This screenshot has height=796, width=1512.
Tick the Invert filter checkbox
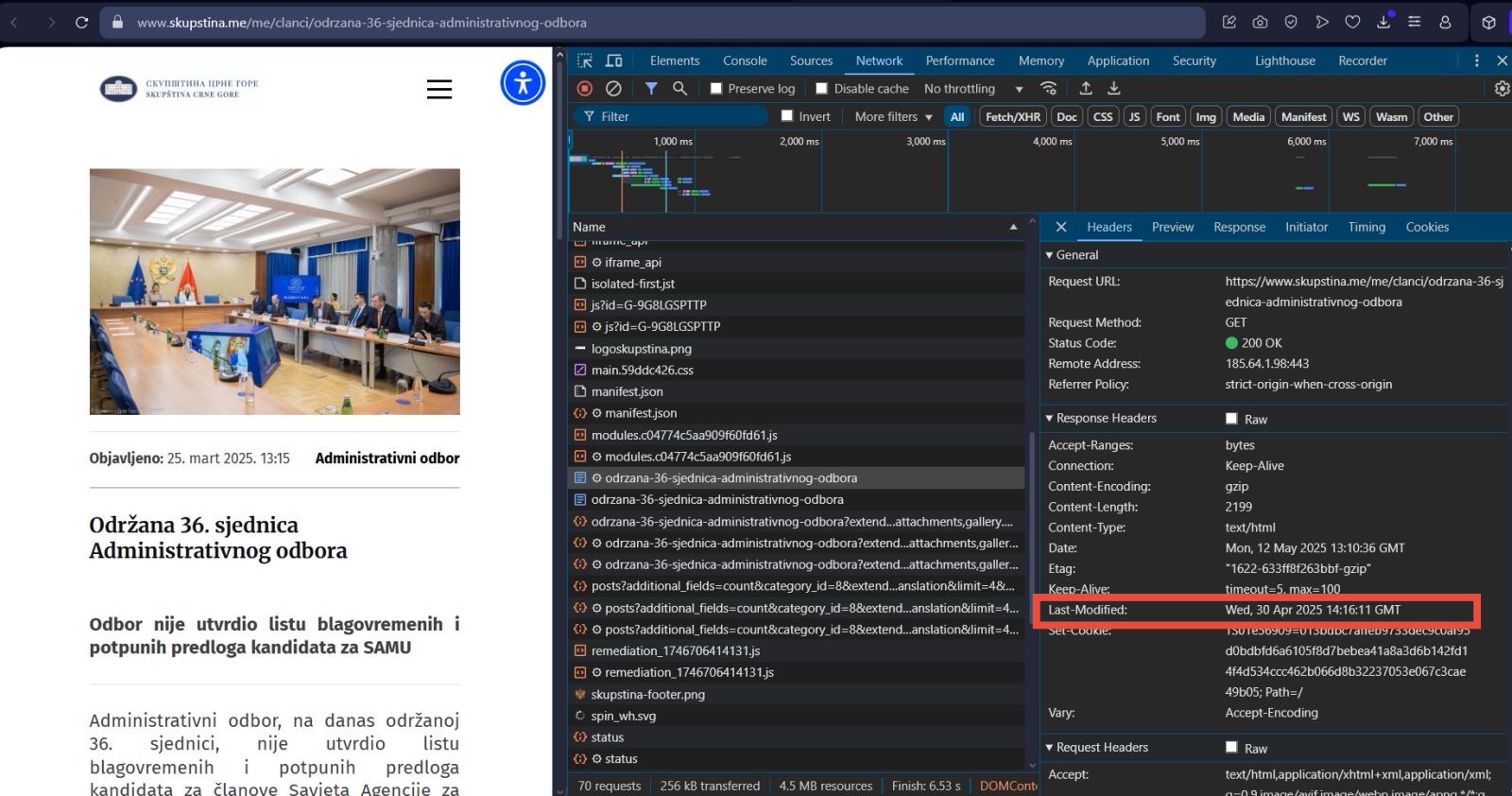tap(787, 116)
